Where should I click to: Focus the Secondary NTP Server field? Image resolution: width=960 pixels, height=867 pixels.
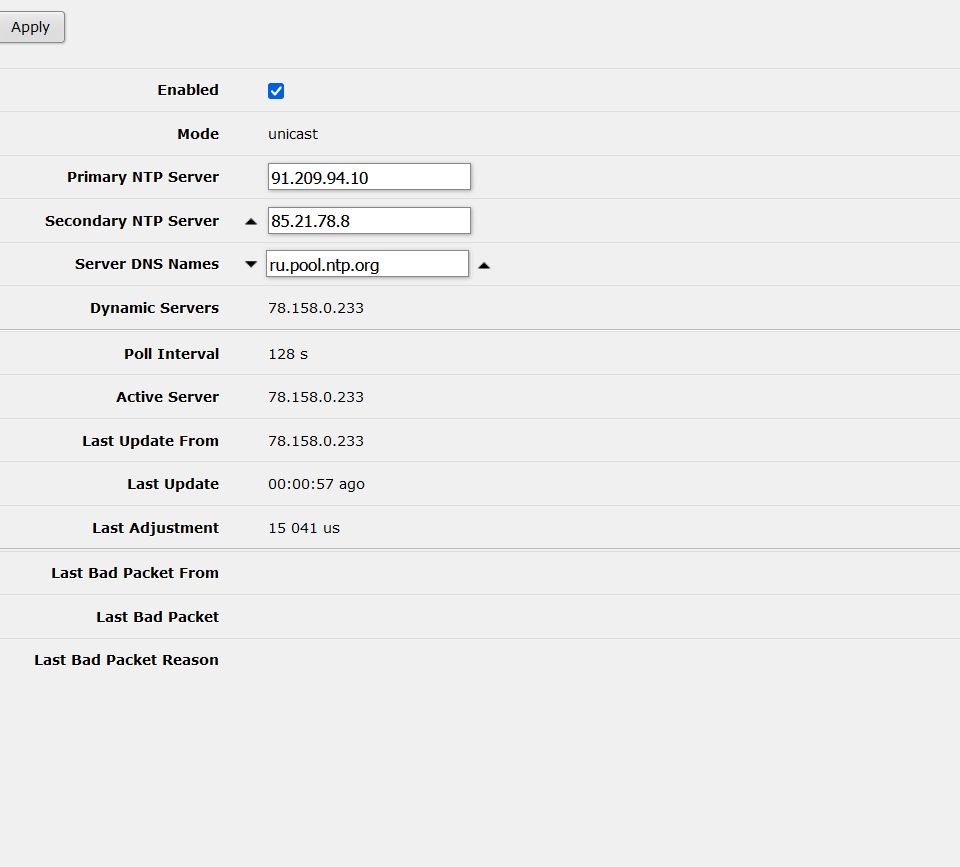[369, 220]
